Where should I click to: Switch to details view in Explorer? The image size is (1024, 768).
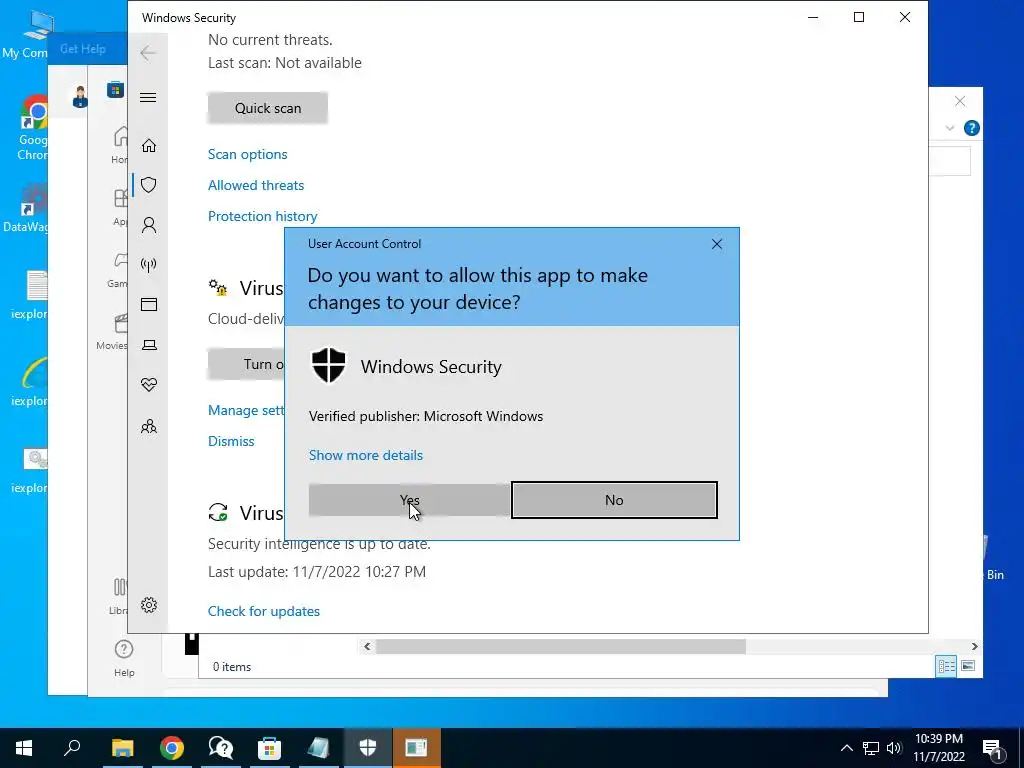[x=946, y=666]
